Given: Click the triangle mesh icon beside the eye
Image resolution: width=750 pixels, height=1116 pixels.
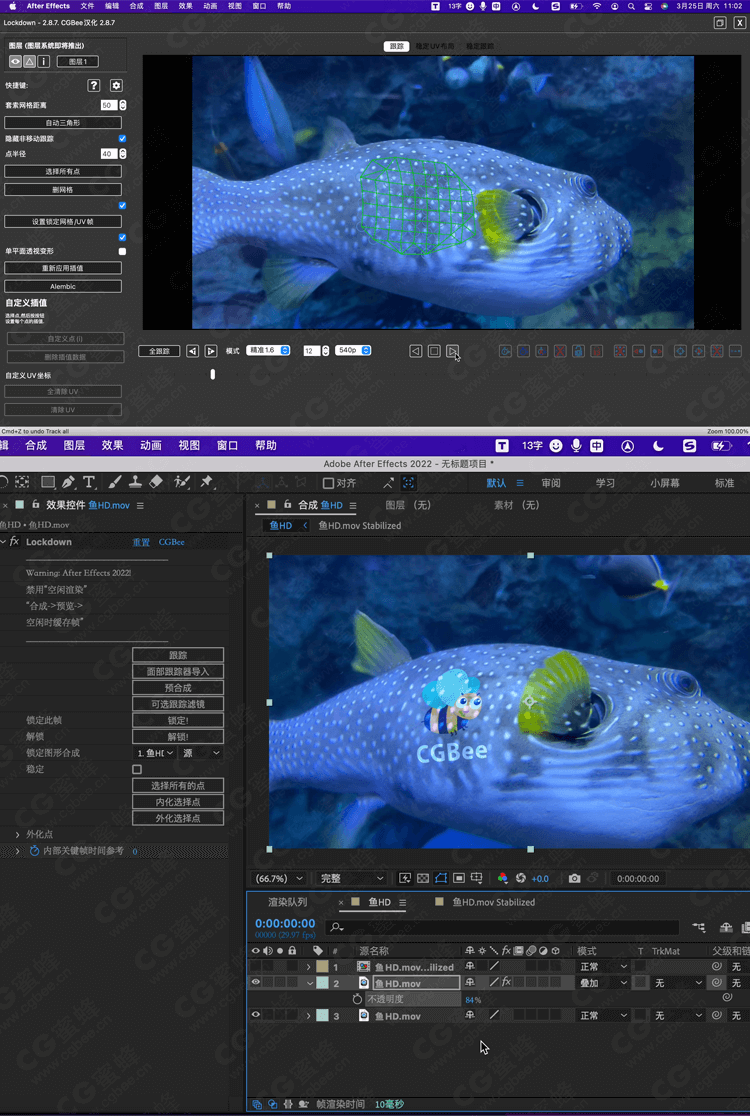Looking at the screenshot, I should point(29,61).
